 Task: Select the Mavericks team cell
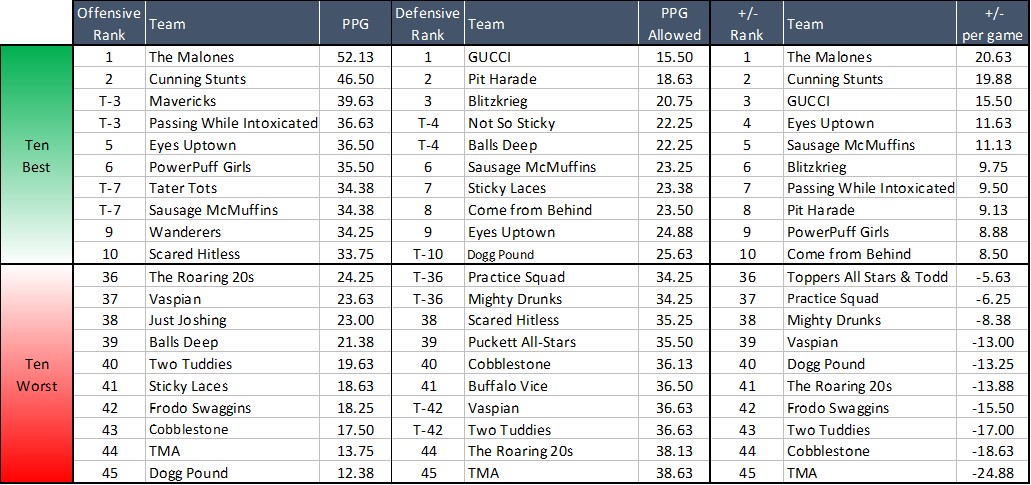point(183,101)
